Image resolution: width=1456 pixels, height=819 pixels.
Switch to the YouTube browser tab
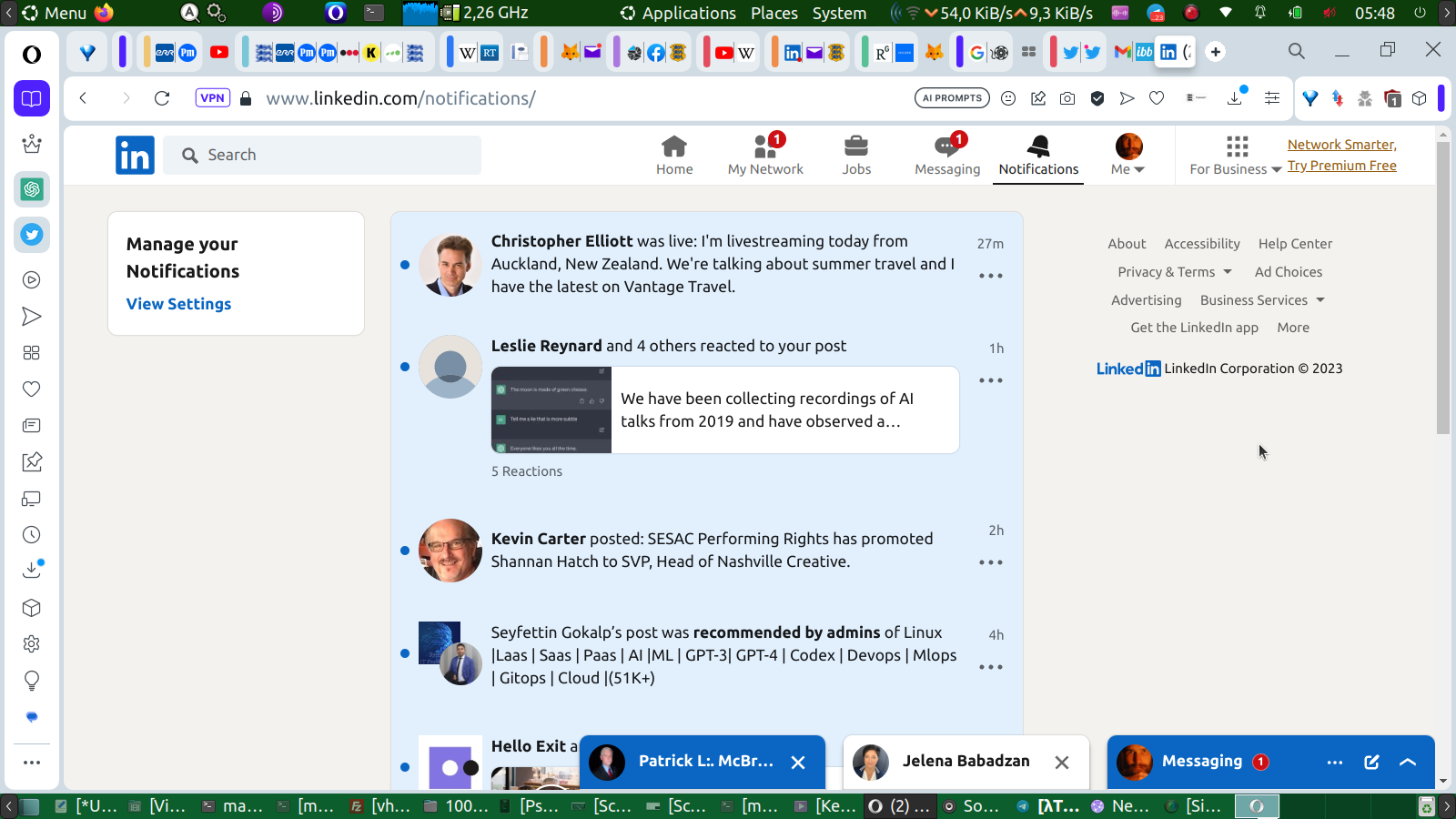click(x=219, y=52)
